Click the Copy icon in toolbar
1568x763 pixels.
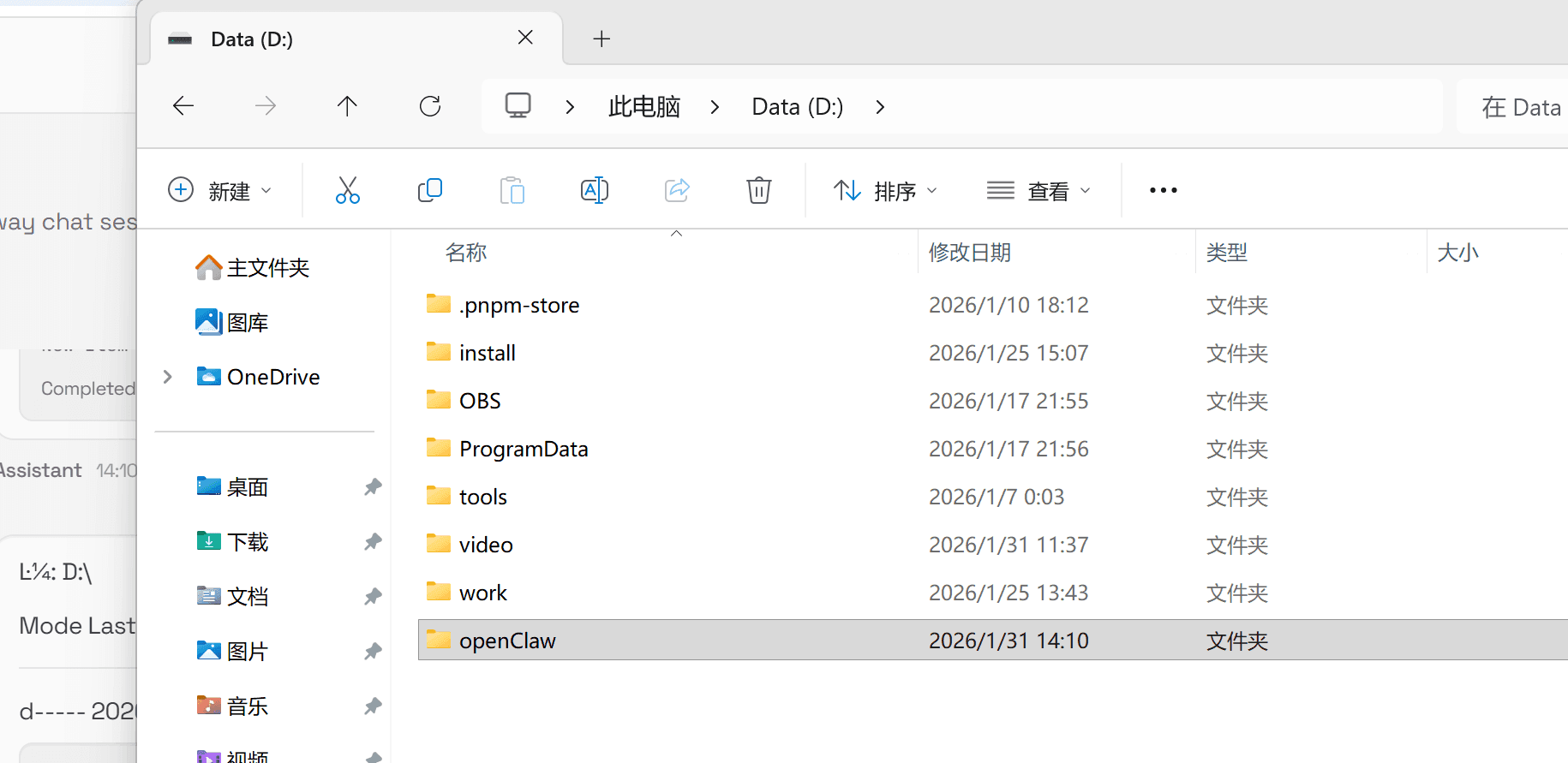(x=429, y=190)
